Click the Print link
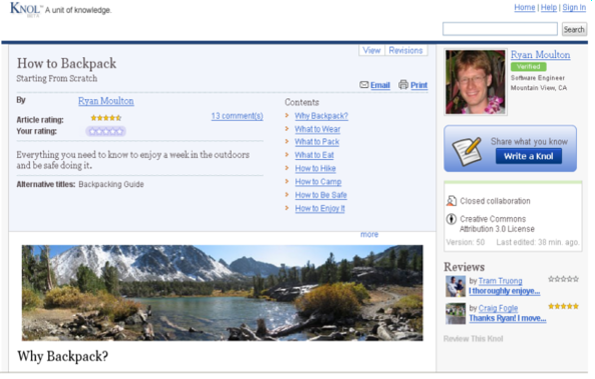 419,85
